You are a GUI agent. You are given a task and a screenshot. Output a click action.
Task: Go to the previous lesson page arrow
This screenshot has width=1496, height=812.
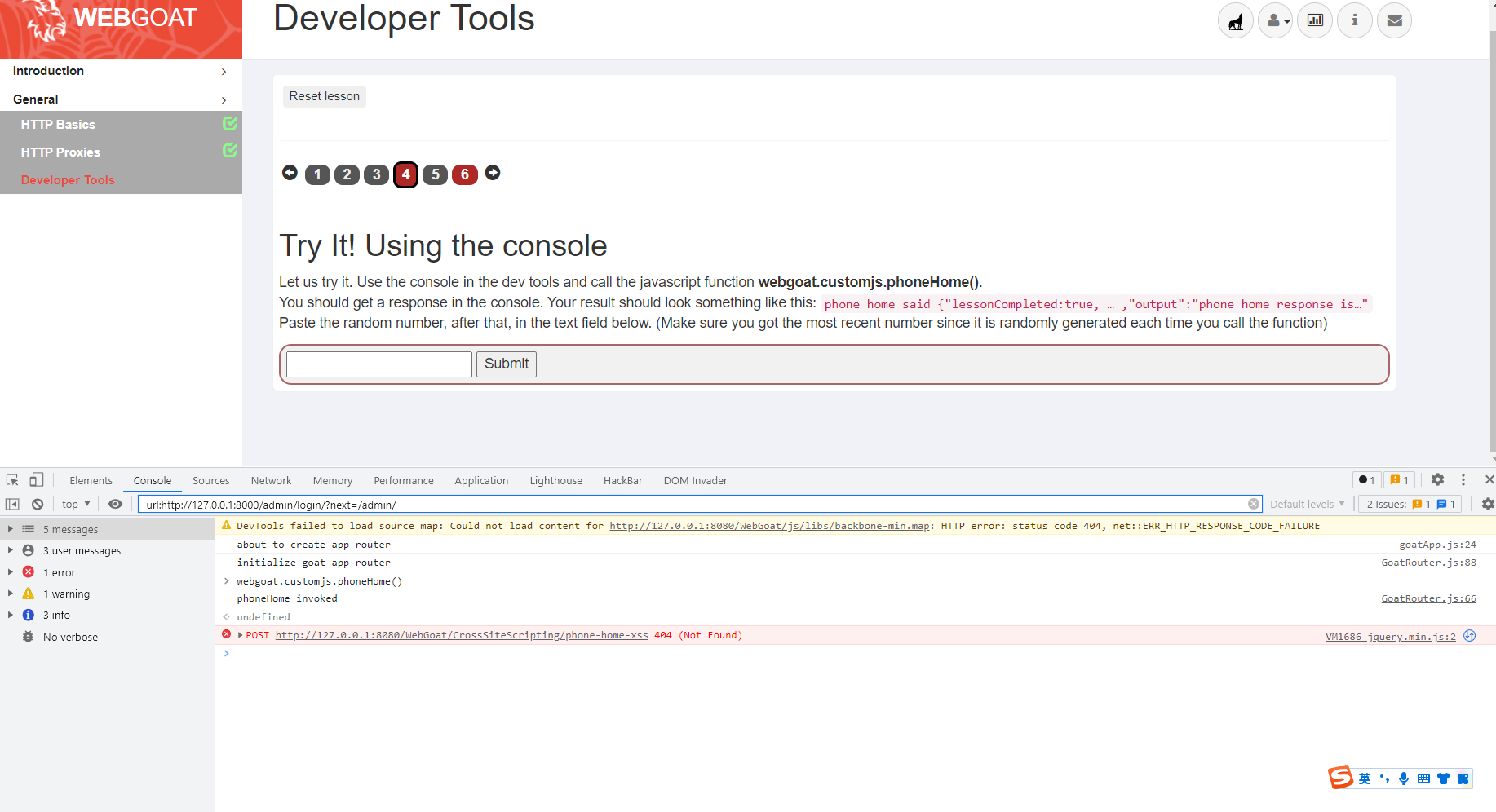290,173
